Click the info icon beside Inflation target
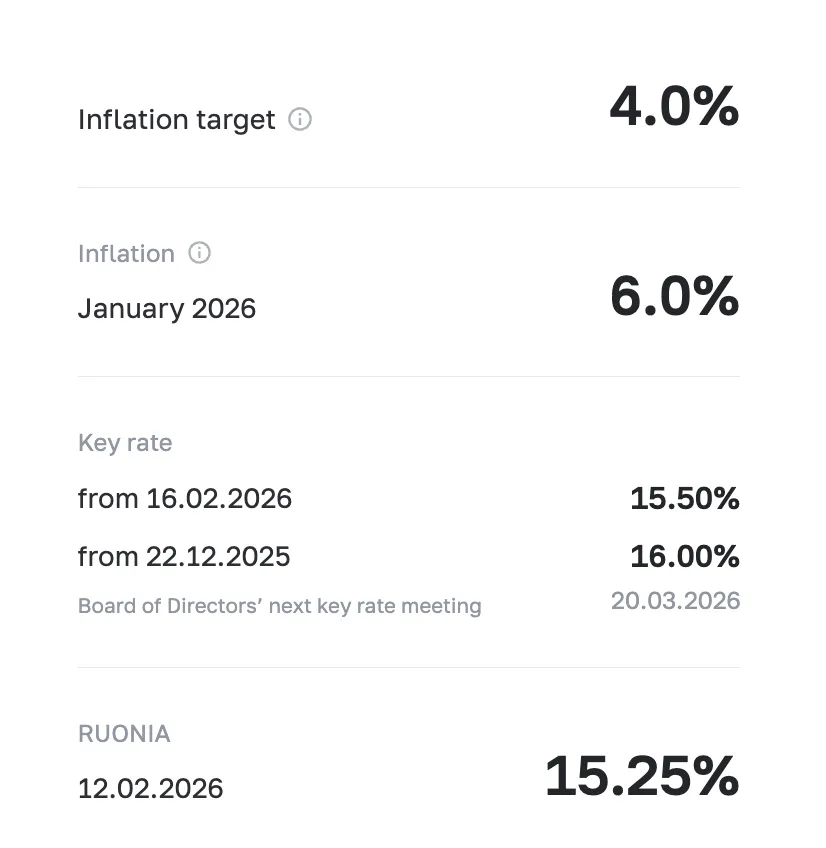 tap(300, 120)
